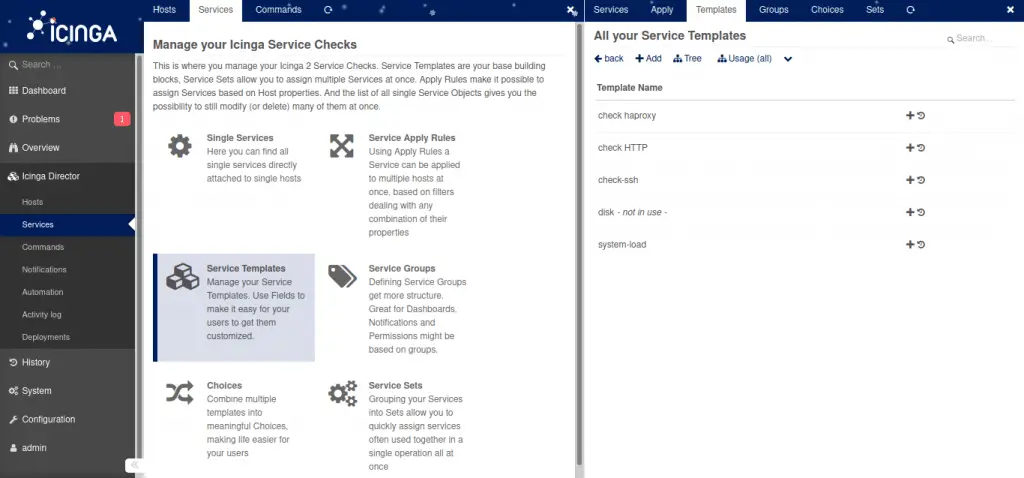
Task: Click templates Search field
Action: point(980,39)
